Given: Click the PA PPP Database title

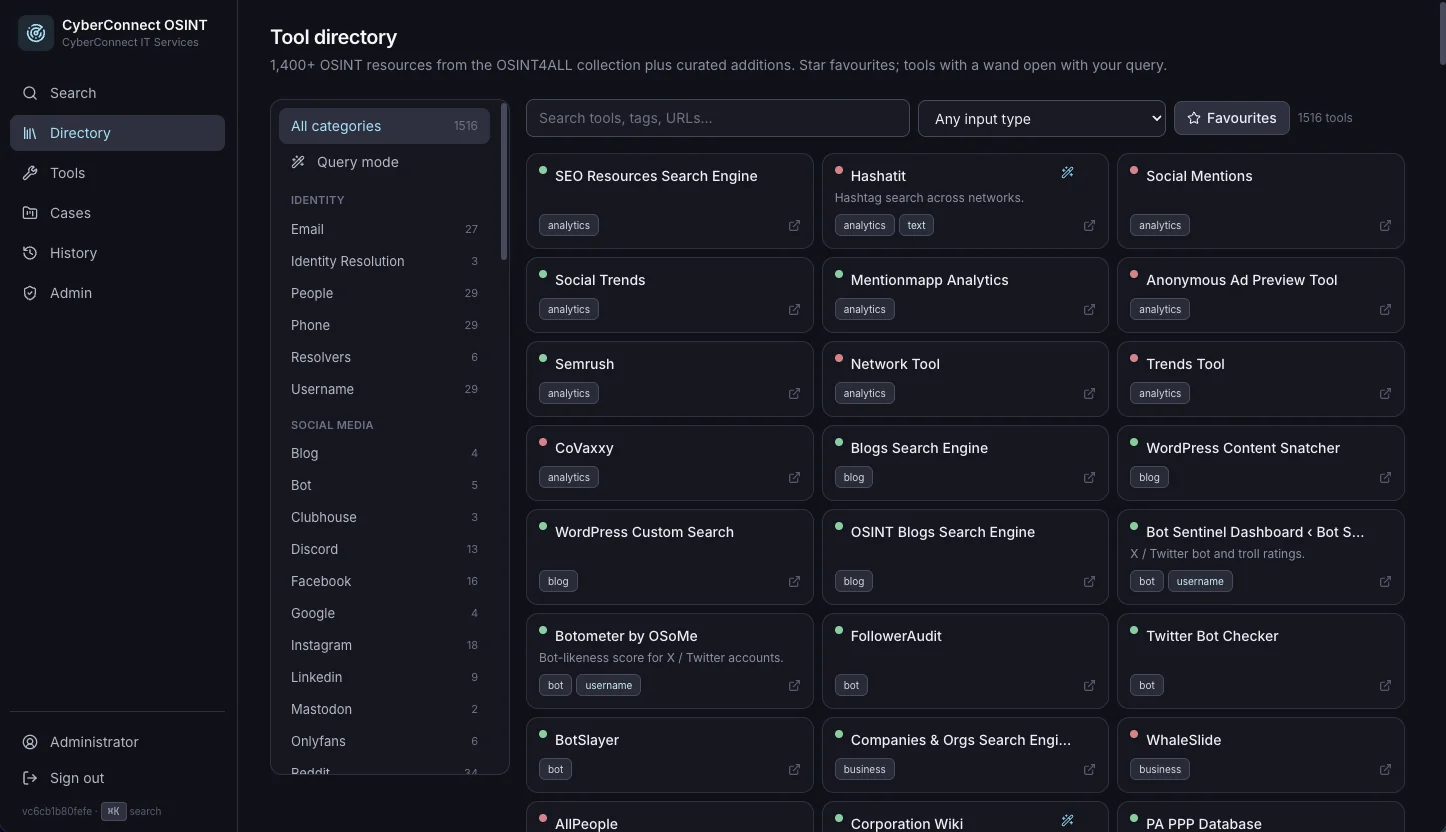Looking at the screenshot, I should tap(1204, 824).
